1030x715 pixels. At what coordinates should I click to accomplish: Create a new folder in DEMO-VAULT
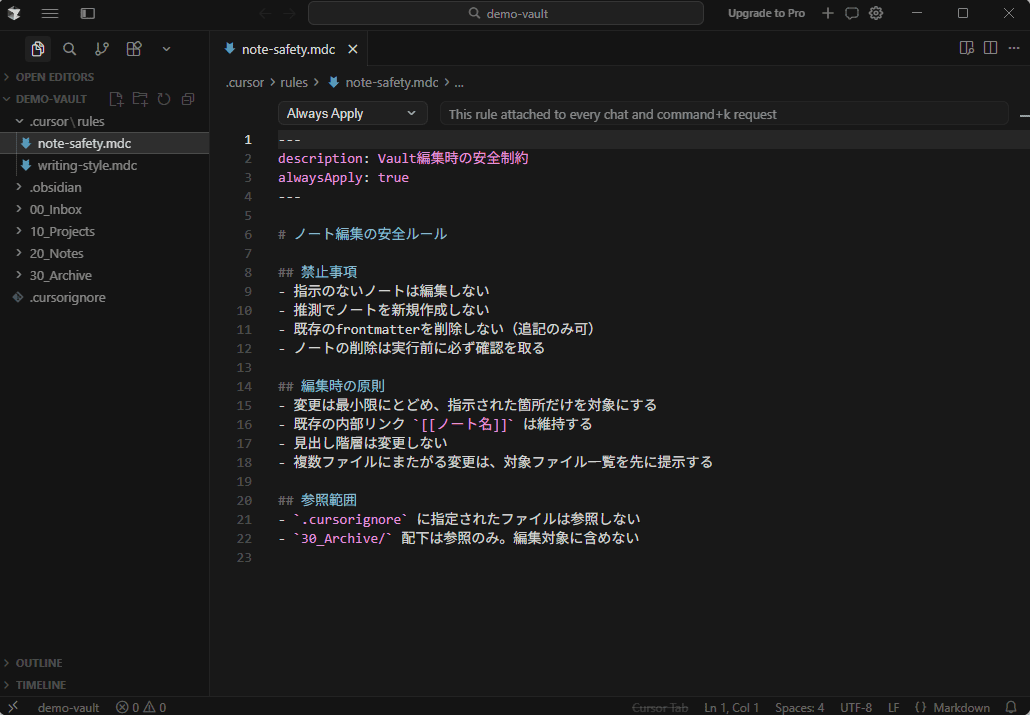(x=140, y=99)
